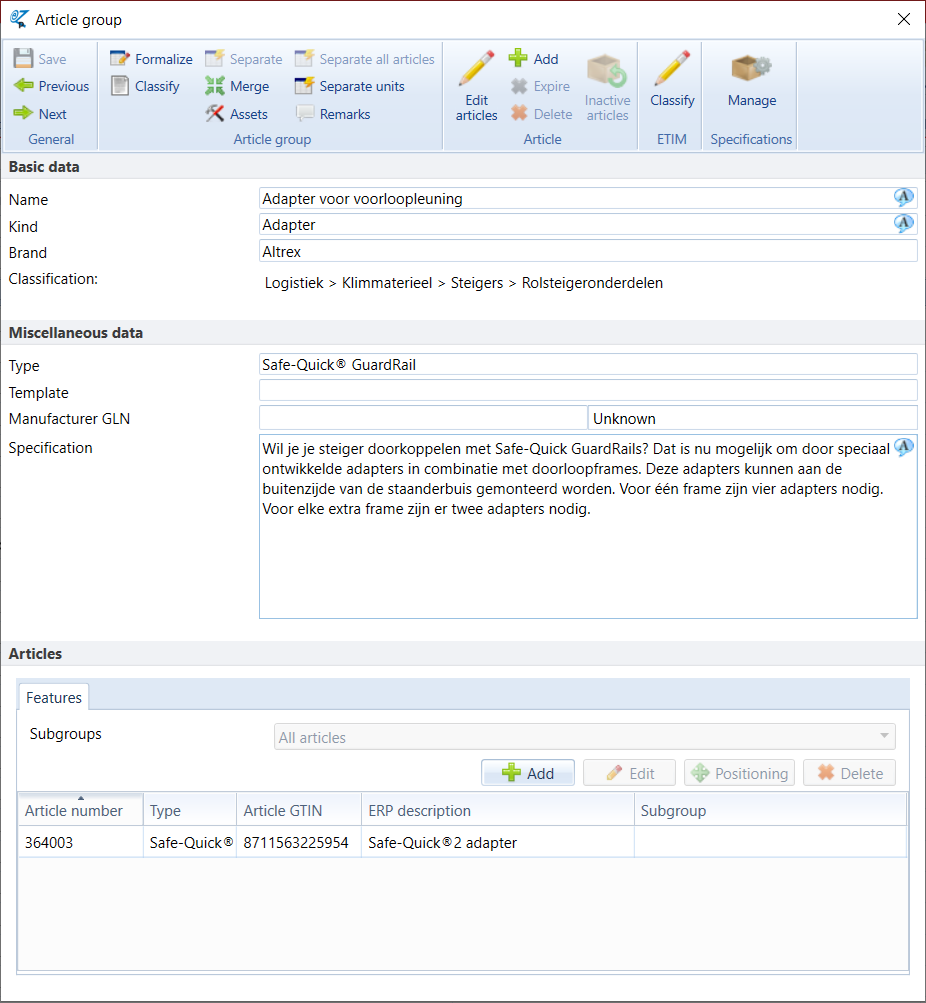Click the translate icon beside the Kind field

tap(904, 223)
